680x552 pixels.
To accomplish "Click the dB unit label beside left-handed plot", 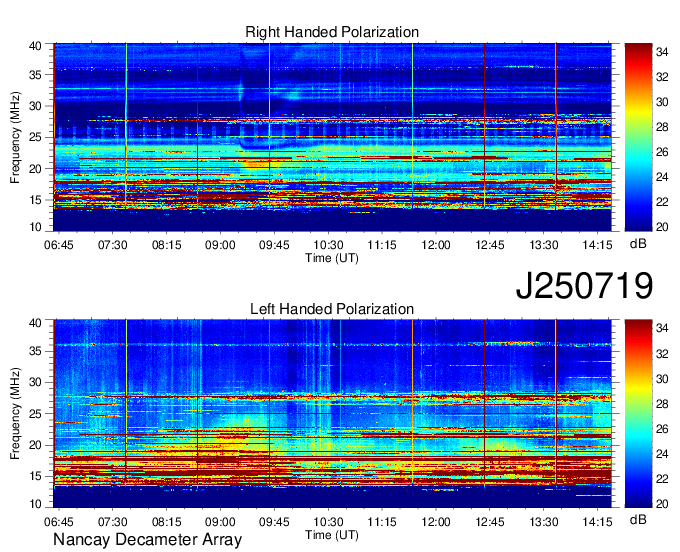I will [x=638, y=520].
